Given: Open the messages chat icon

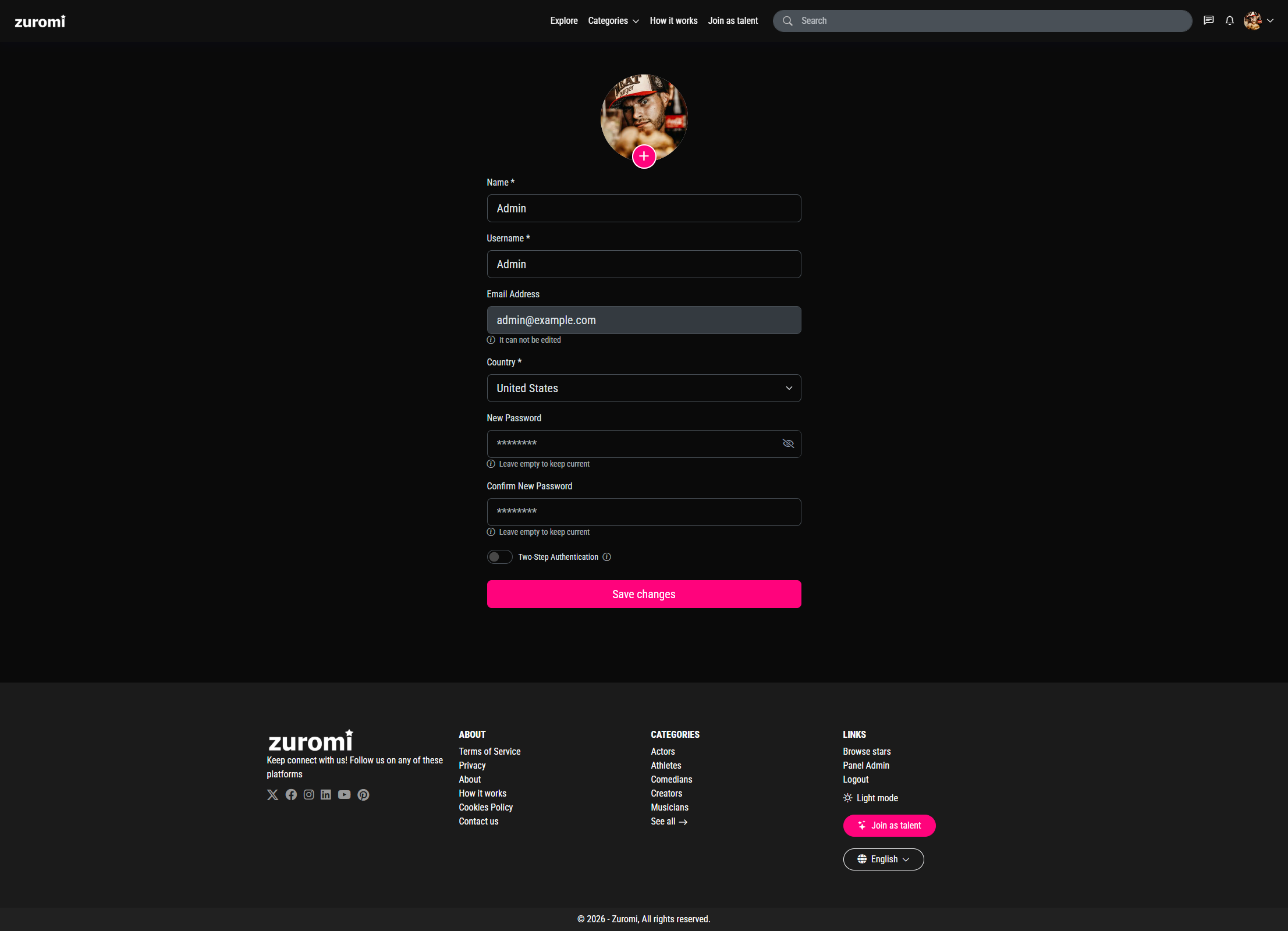Looking at the screenshot, I should [x=1209, y=20].
